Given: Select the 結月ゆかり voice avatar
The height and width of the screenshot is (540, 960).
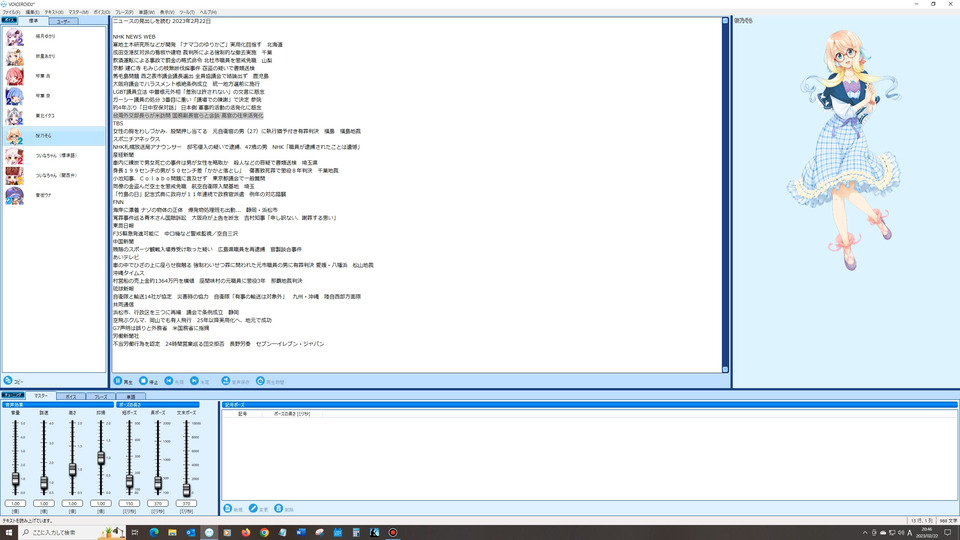Looking at the screenshot, I should tap(15, 37).
